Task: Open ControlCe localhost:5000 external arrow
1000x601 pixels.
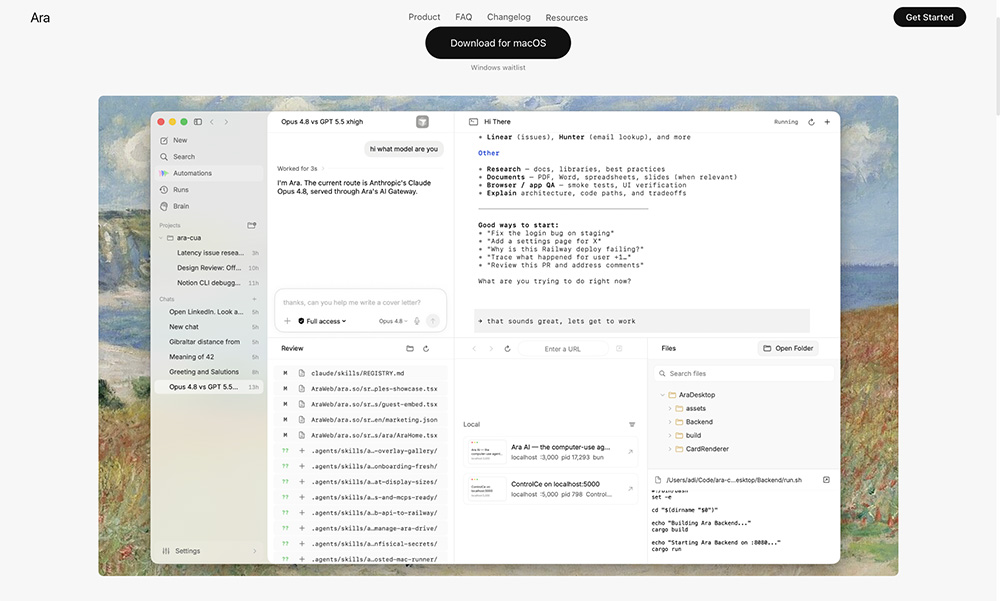Action: click(x=630, y=489)
